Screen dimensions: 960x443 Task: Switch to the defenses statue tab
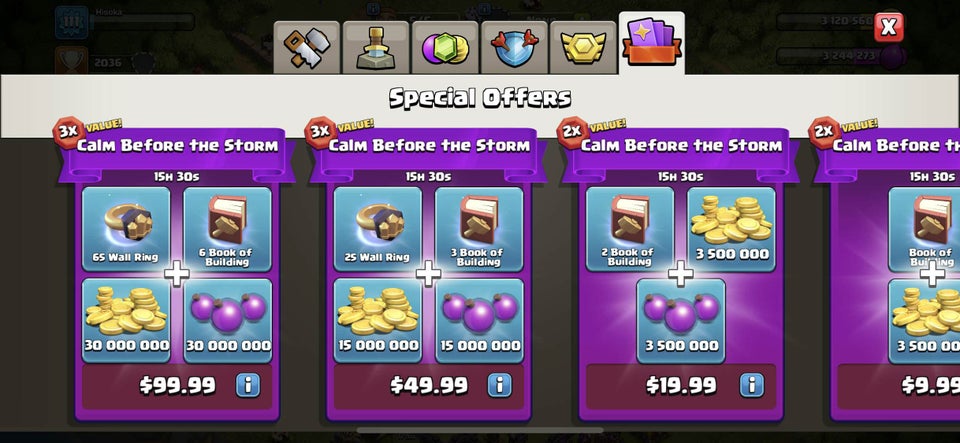click(x=376, y=48)
